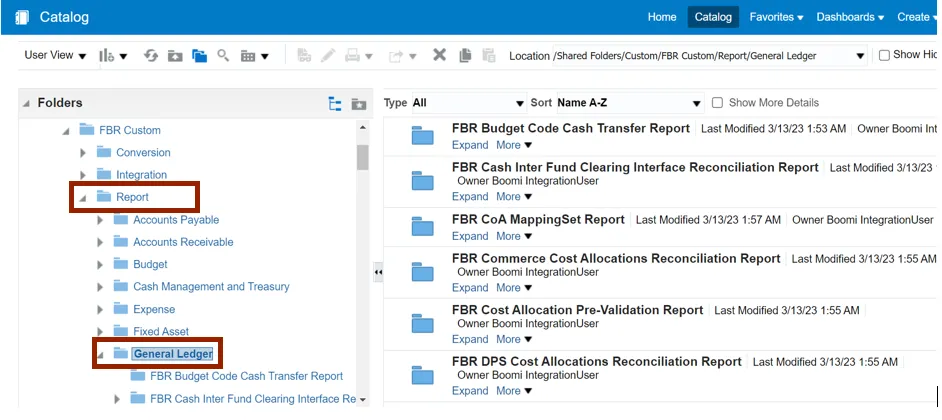Click the Copy icon in the toolbar

click(x=465, y=56)
